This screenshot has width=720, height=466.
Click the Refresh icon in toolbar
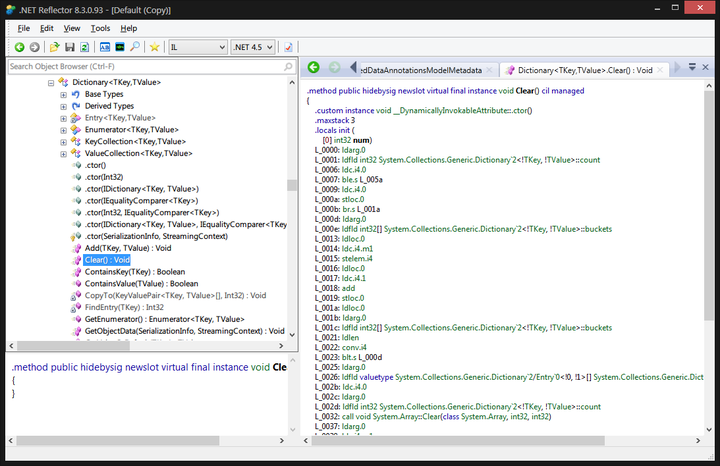coord(85,47)
